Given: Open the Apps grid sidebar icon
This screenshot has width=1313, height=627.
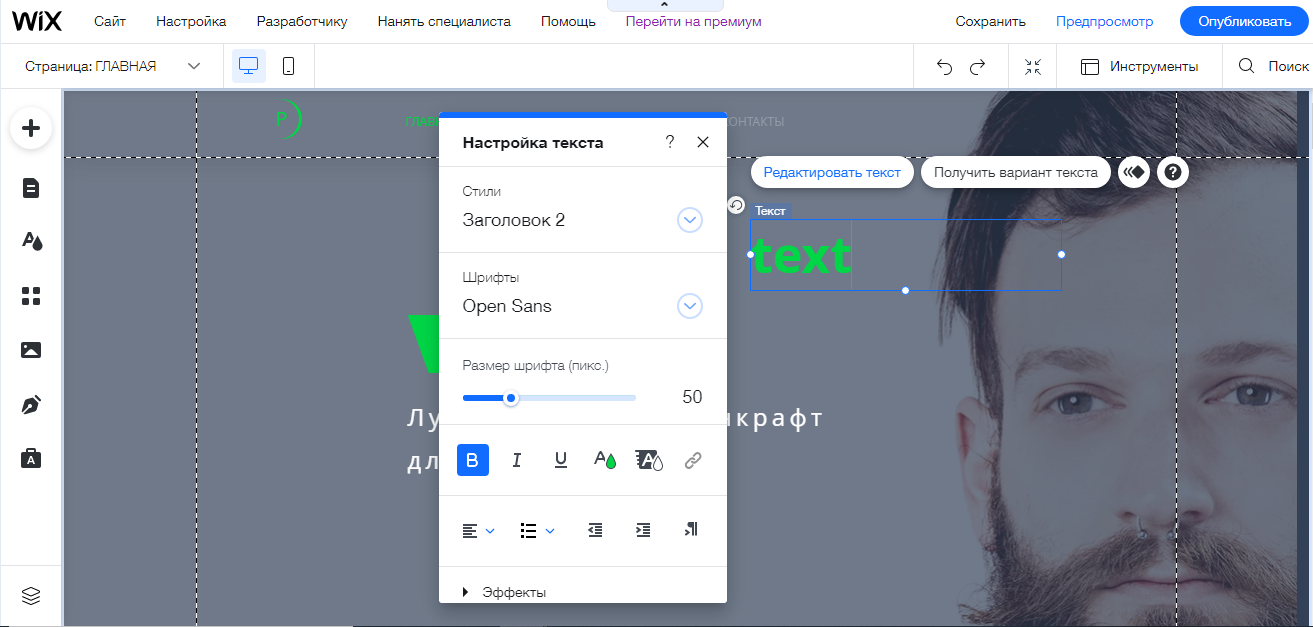Looking at the screenshot, I should tap(31, 296).
